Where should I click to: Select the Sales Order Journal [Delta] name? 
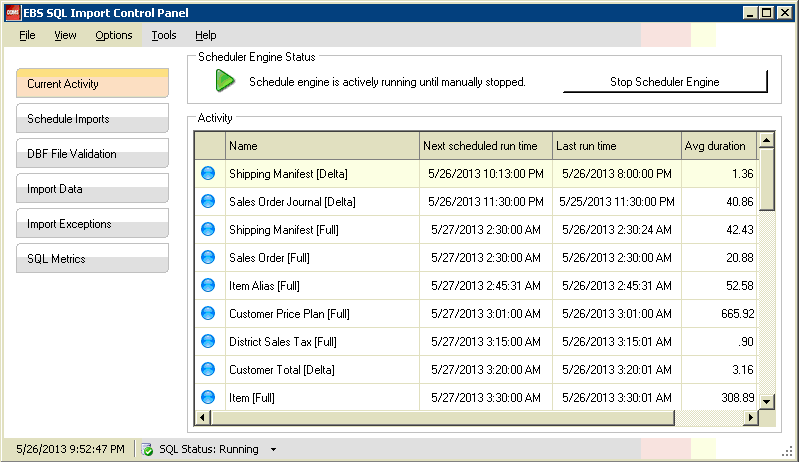coord(292,202)
